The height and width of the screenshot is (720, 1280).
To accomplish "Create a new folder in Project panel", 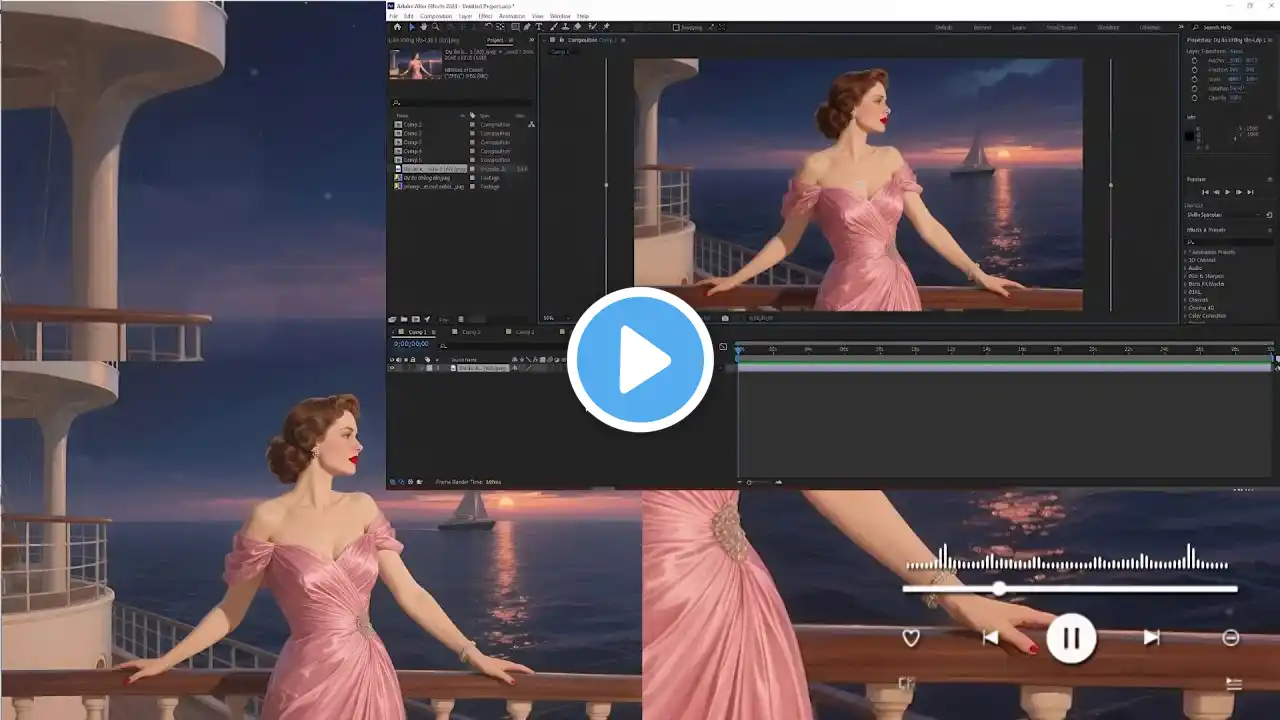I will (405, 319).
